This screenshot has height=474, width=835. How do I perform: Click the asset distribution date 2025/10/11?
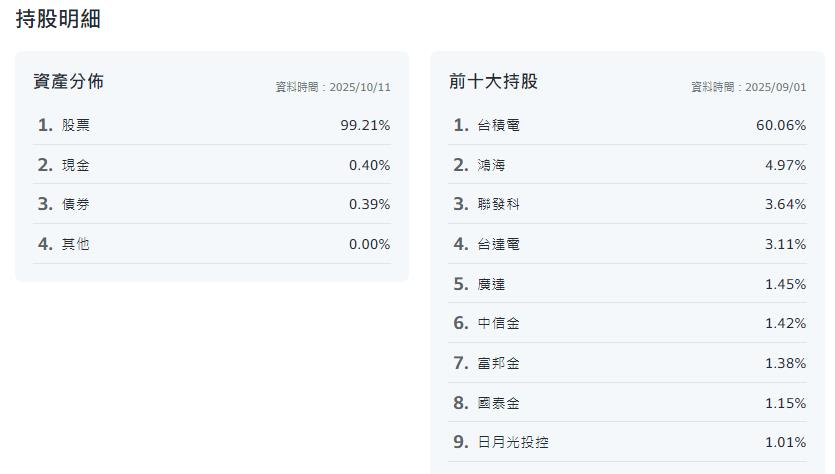click(x=358, y=87)
